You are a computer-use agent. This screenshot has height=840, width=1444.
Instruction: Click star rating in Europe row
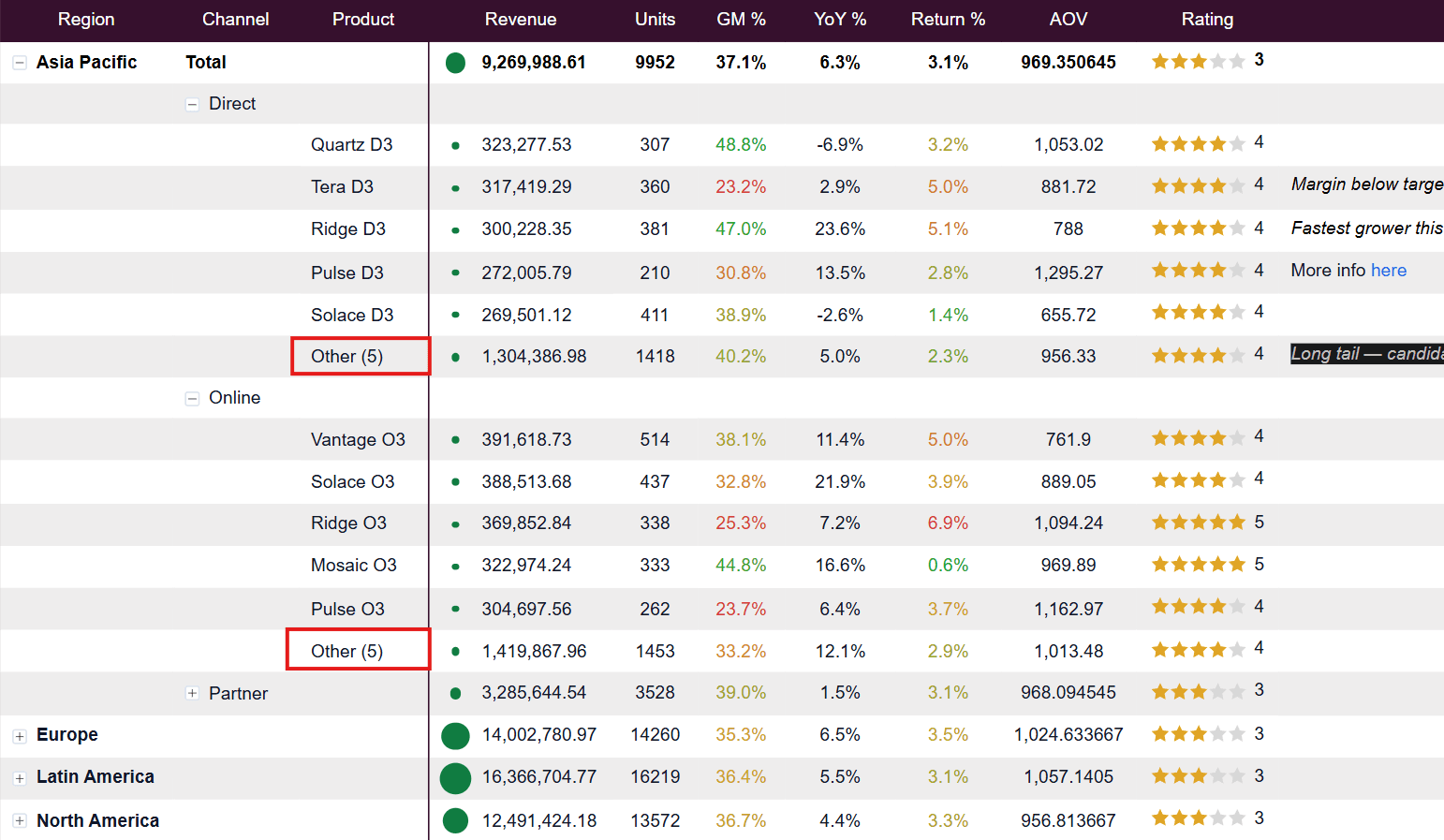(x=1198, y=734)
